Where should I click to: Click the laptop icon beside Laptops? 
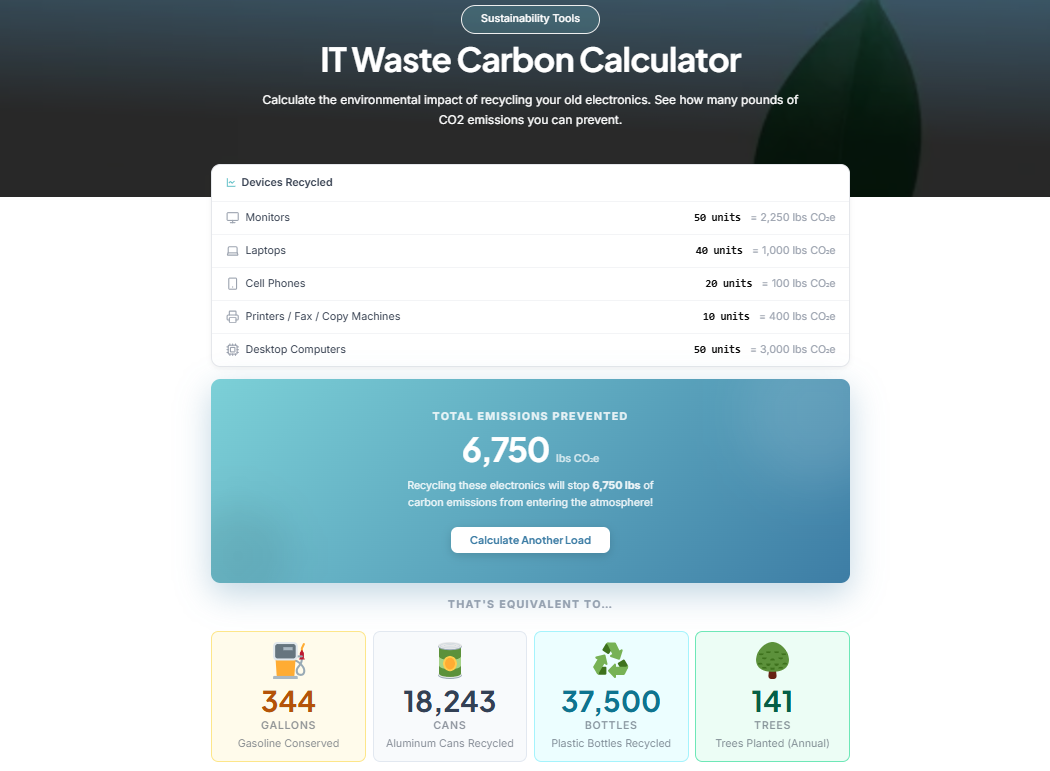click(x=232, y=251)
